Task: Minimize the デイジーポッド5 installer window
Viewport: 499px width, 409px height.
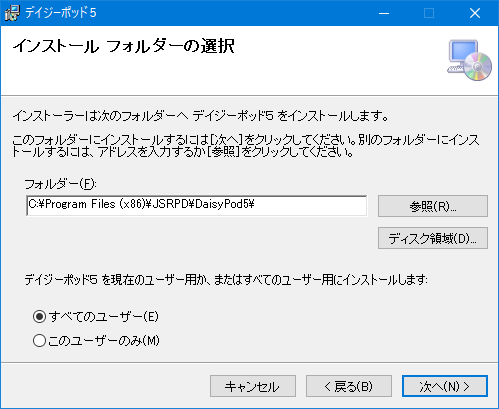Action: coord(384,13)
